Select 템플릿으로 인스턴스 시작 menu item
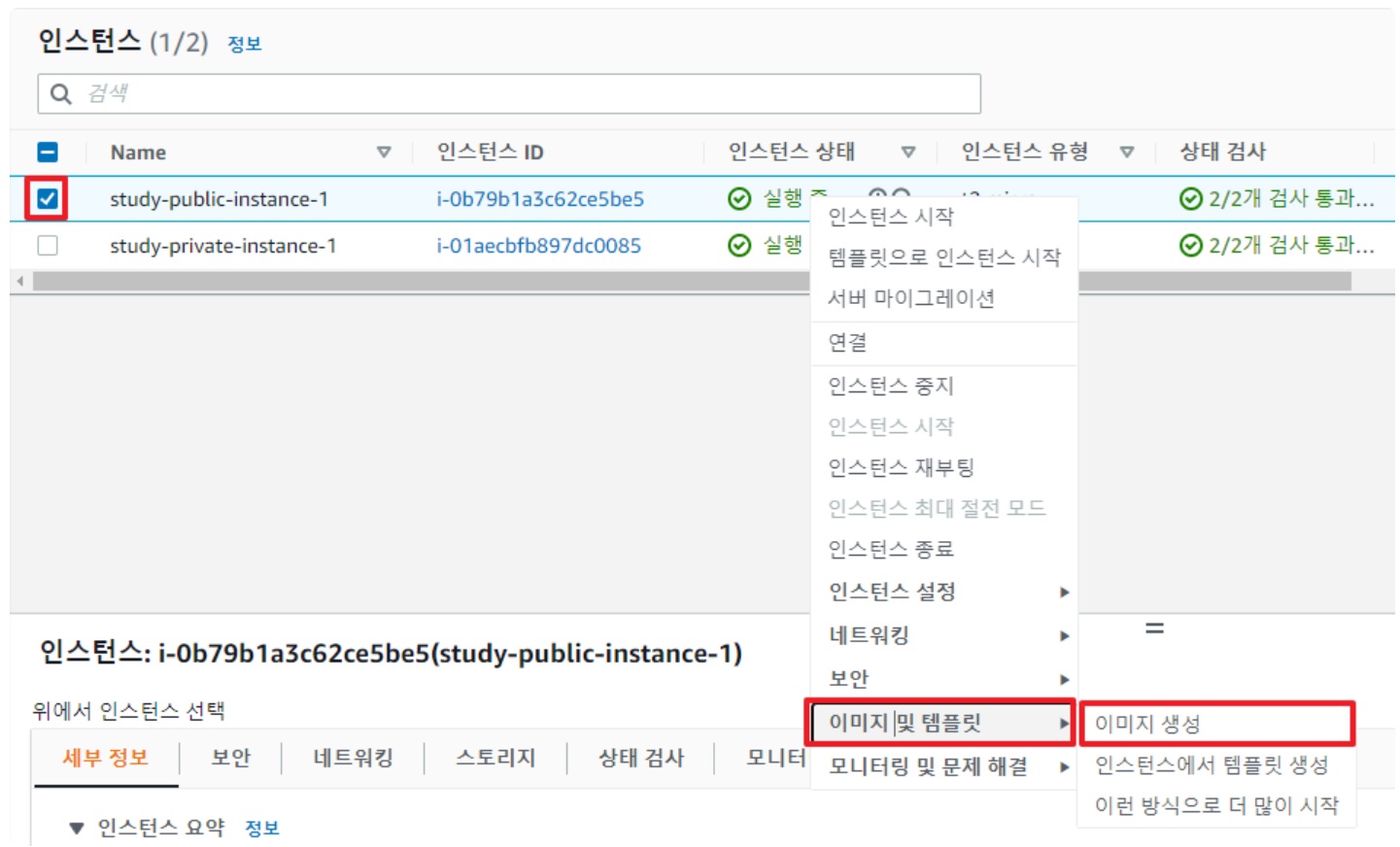 pos(943,257)
